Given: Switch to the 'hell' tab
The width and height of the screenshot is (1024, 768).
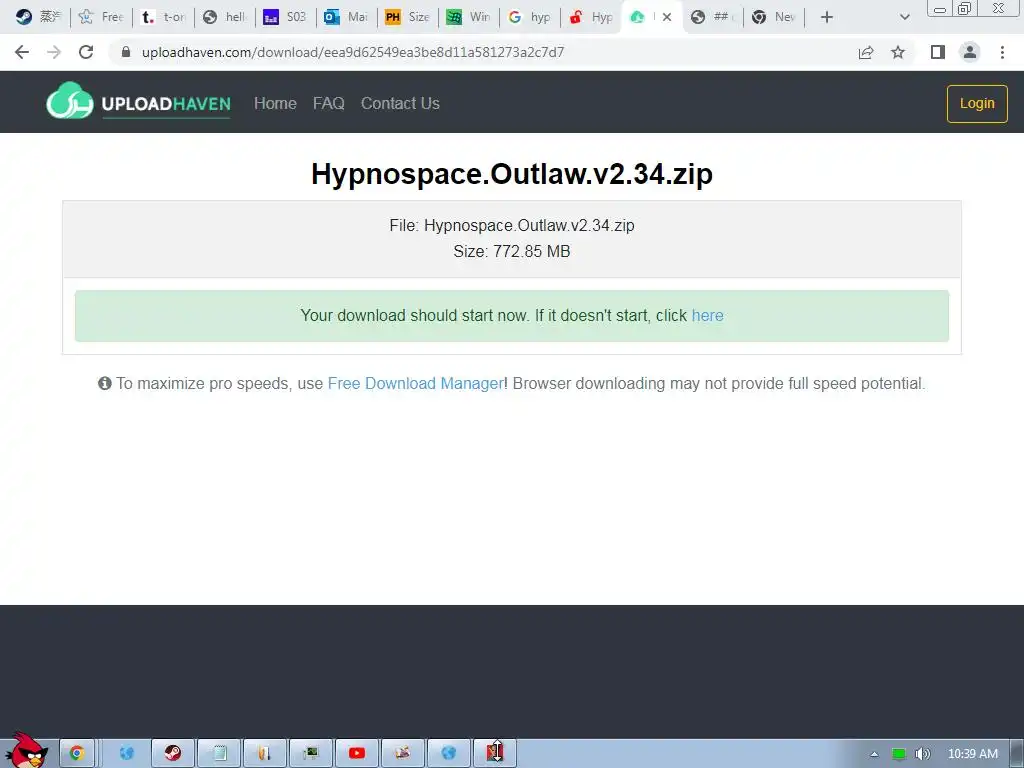Looking at the screenshot, I should pyautogui.click(x=225, y=17).
